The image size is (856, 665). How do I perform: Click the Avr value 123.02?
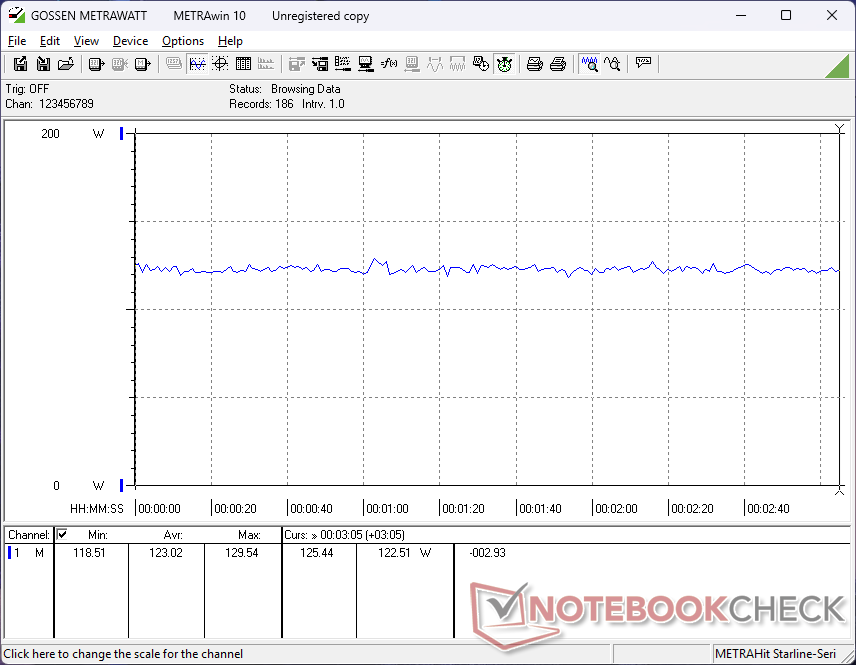165,553
